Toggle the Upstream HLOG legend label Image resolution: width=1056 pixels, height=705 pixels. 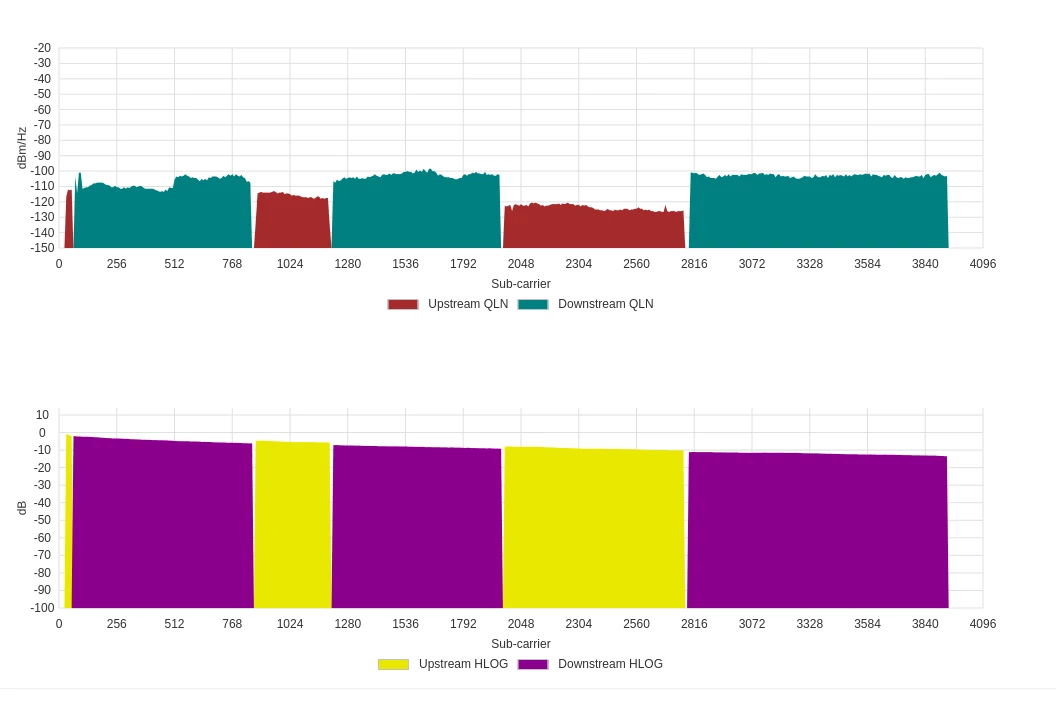(463, 664)
